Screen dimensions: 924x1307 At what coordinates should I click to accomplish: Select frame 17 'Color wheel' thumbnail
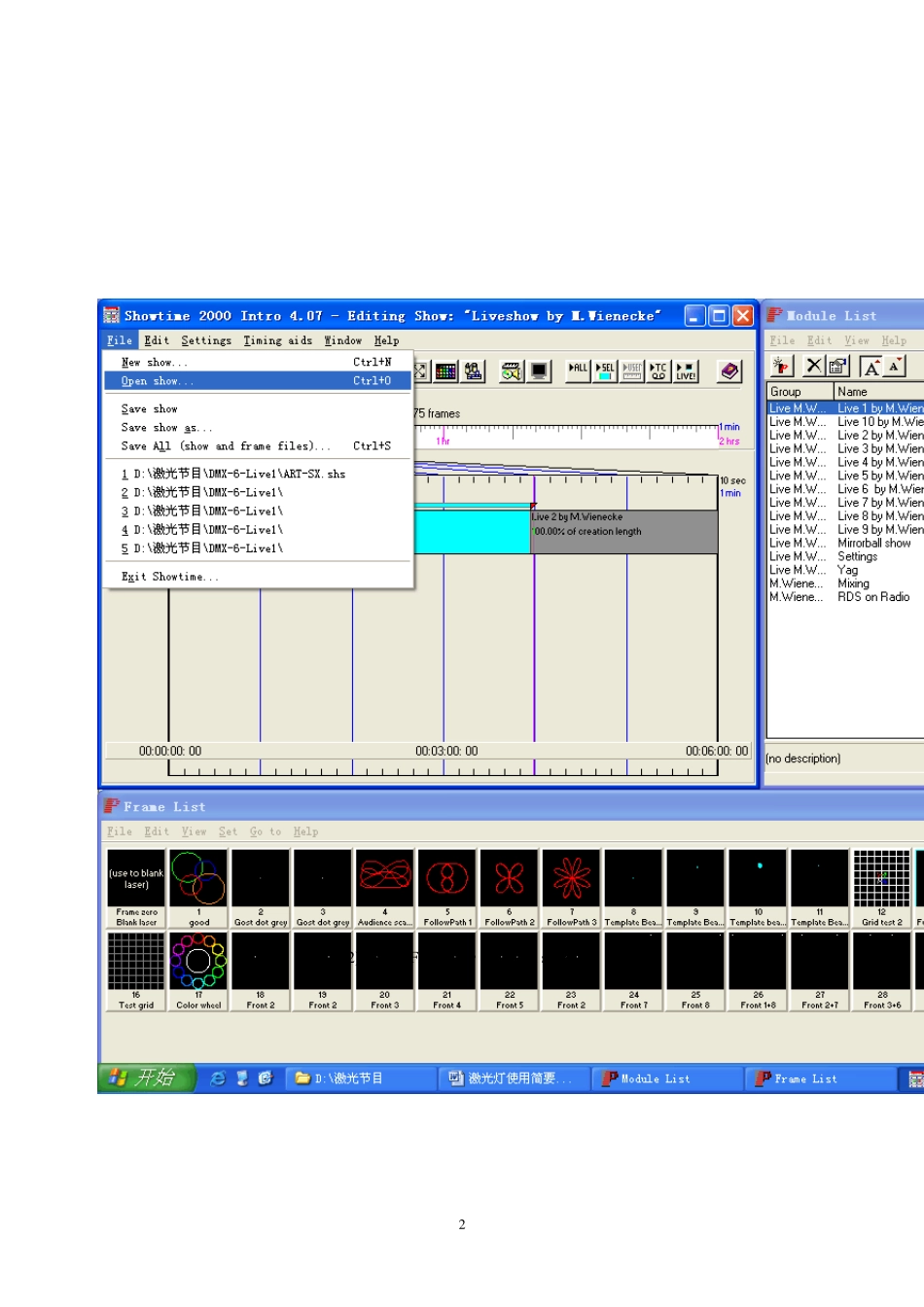[x=198, y=971]
